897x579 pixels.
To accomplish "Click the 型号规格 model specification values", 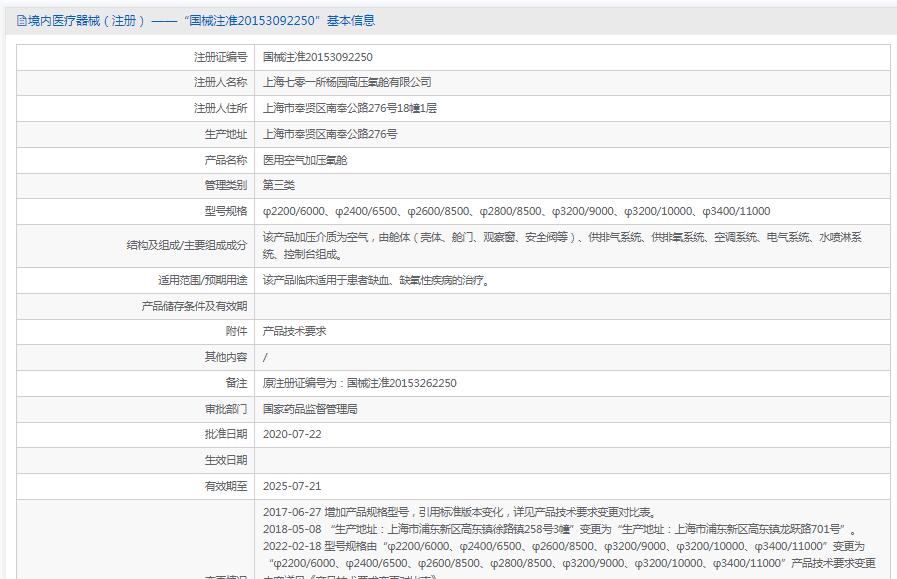I will coord(516,211).
